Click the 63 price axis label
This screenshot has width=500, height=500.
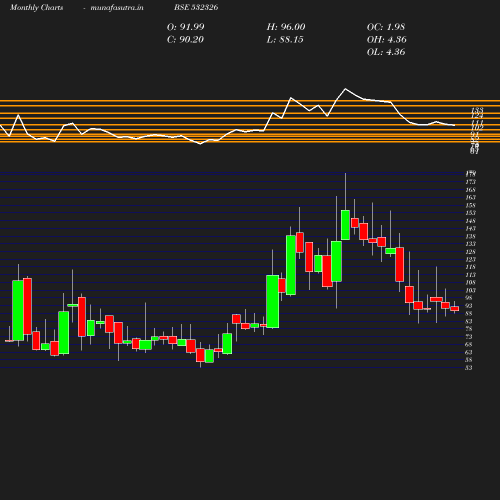coord(469,352)
